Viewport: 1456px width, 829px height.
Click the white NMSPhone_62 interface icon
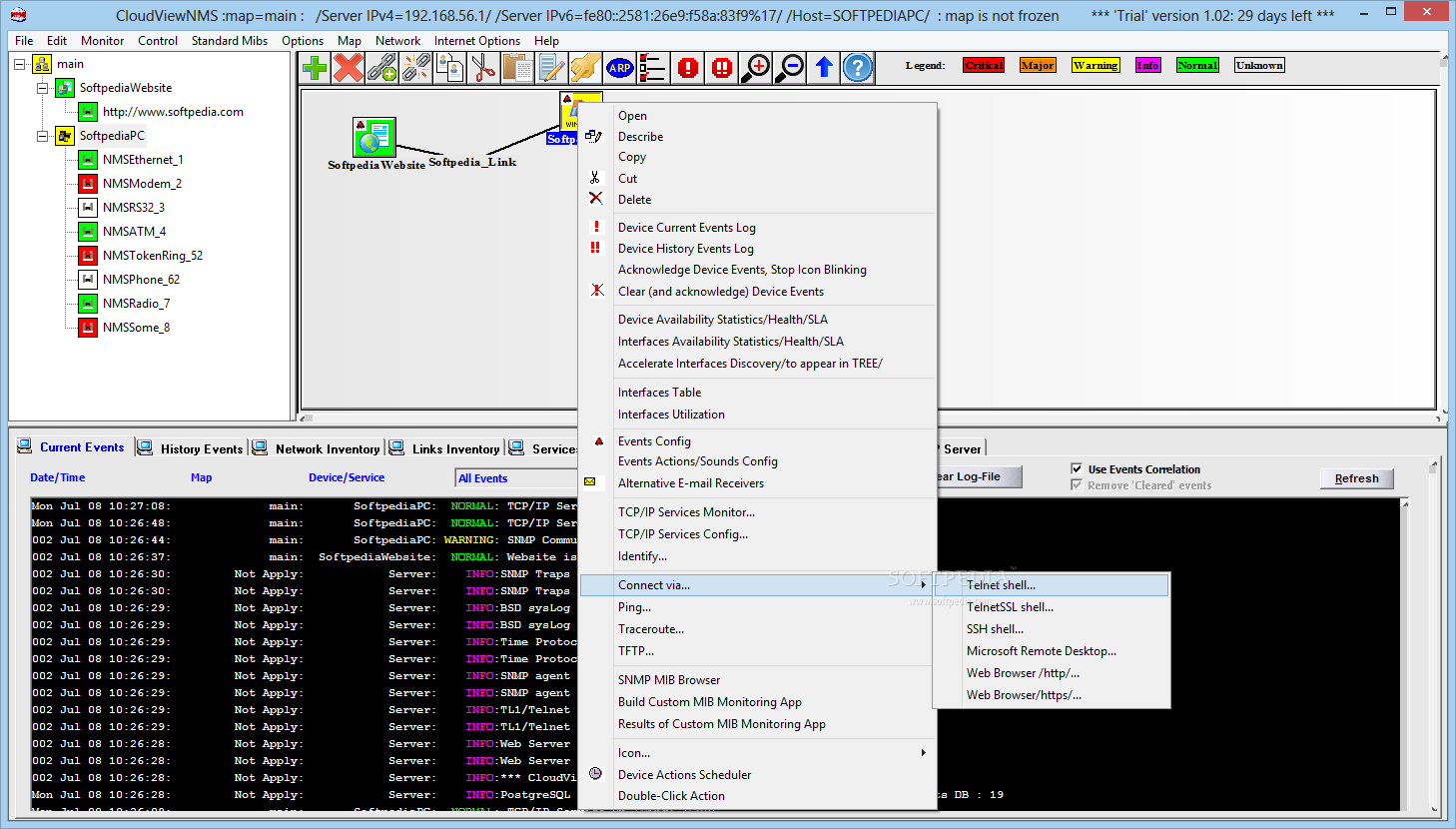coord(88,280)
